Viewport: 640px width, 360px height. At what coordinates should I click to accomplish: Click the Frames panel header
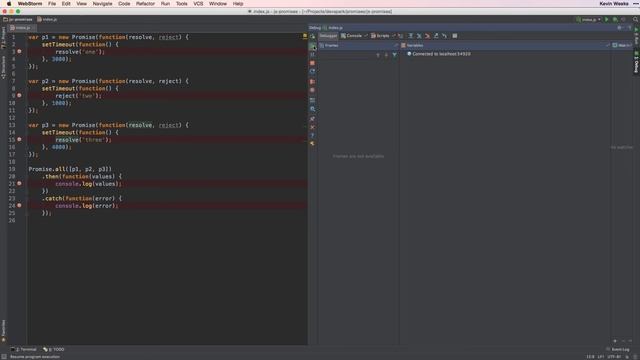coord(358,45)
